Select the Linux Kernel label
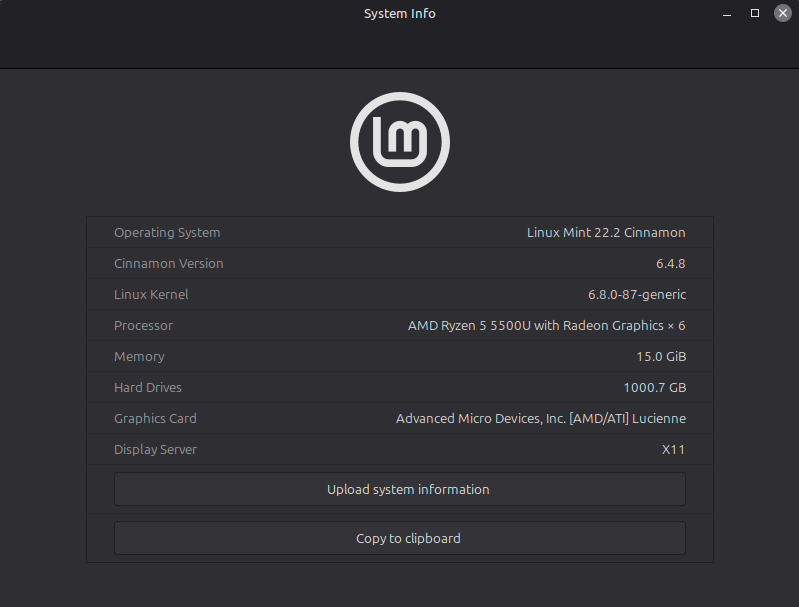799x607 pixels. pyautogui.click(x=151, y=295)
